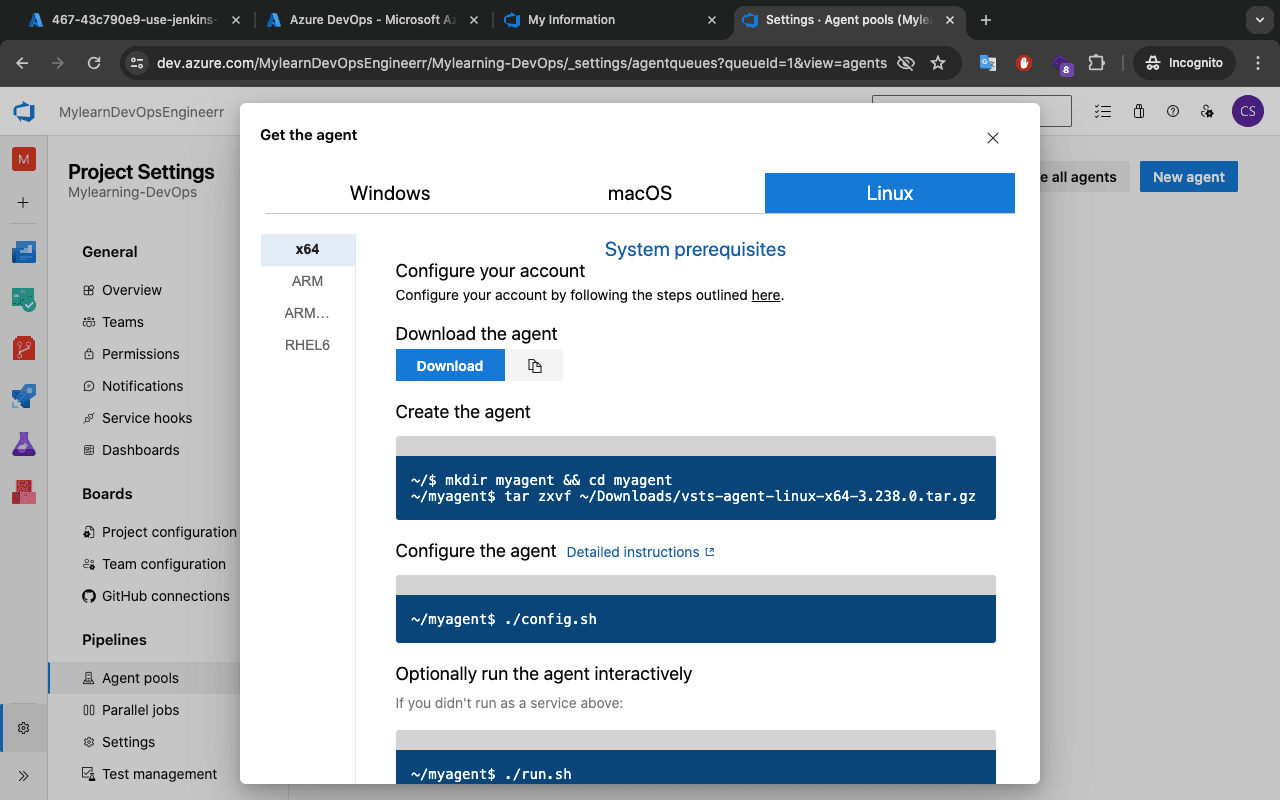
Task: Select the Linux tab
Action: point(890,193)
